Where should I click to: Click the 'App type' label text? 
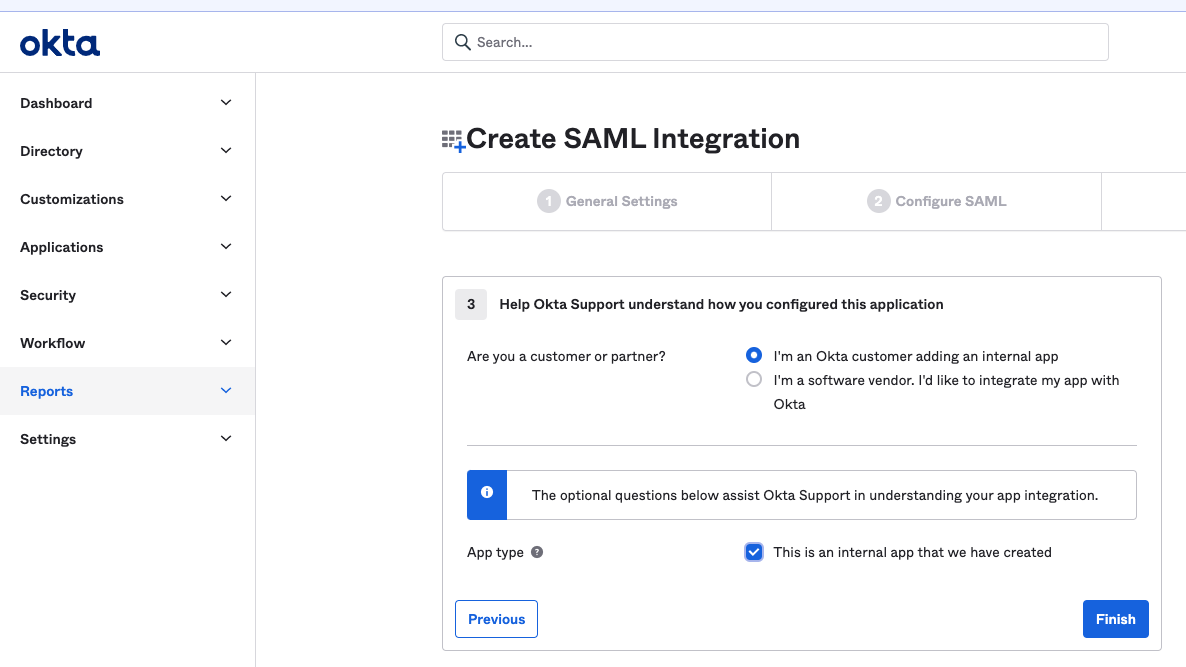click(495, 552)
